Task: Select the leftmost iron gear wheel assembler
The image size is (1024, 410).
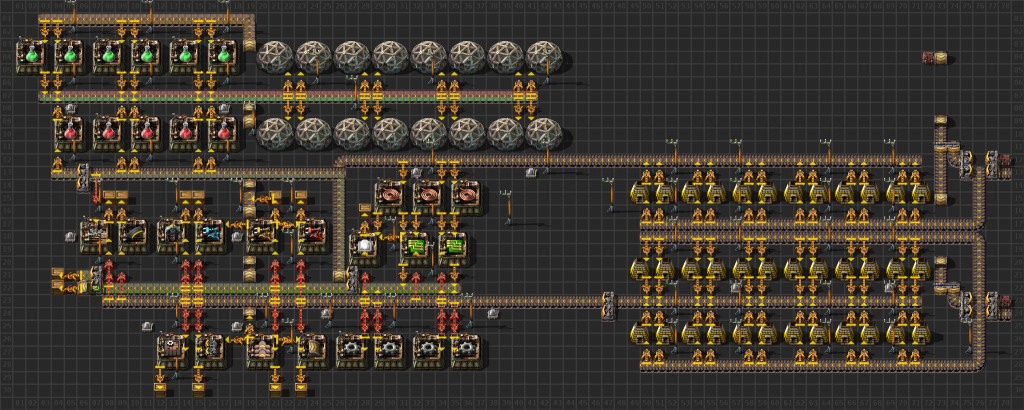Action: pyautogui.click(x=351, y=351)
